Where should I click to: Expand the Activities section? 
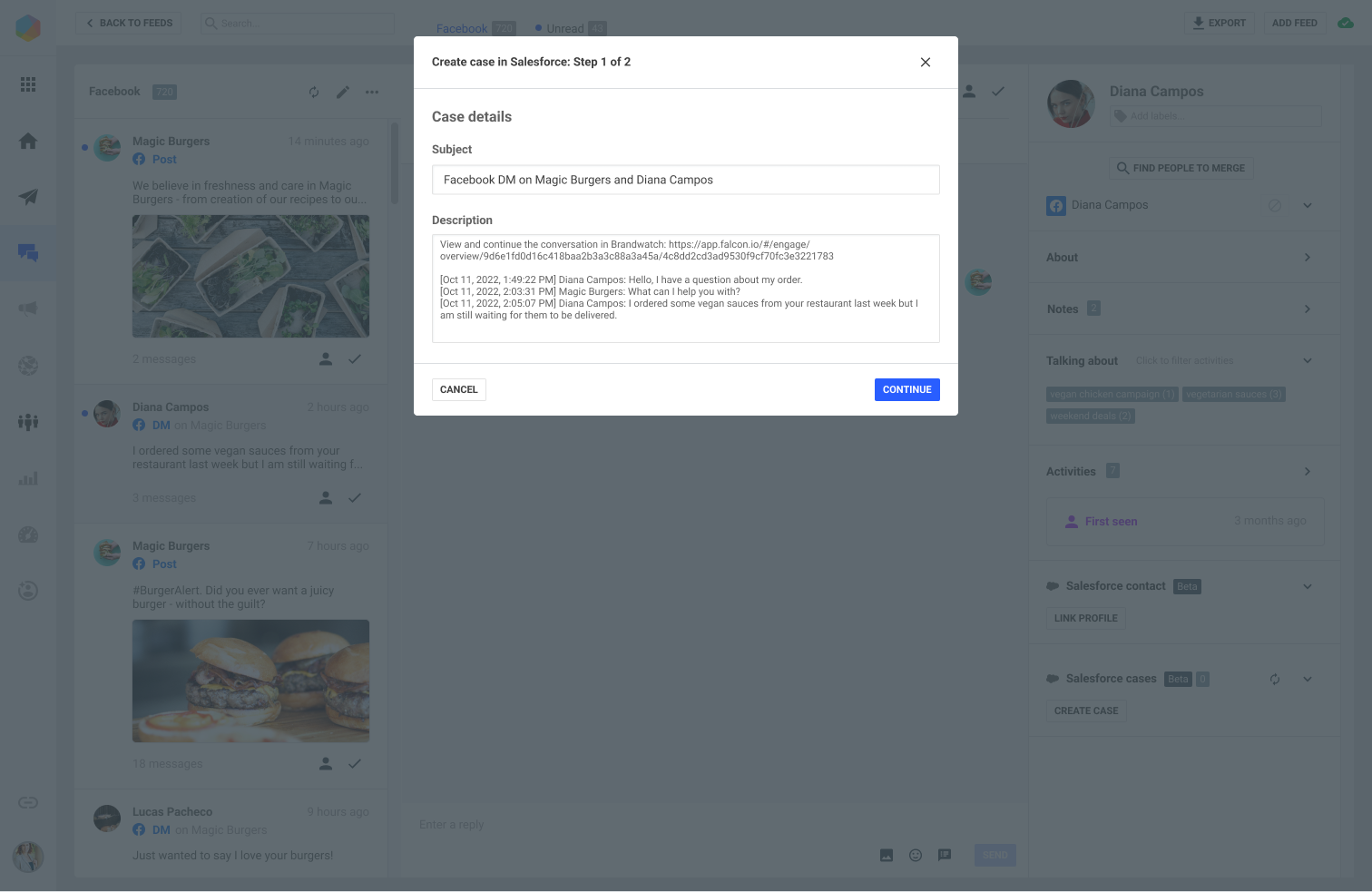click(1308, 472)
